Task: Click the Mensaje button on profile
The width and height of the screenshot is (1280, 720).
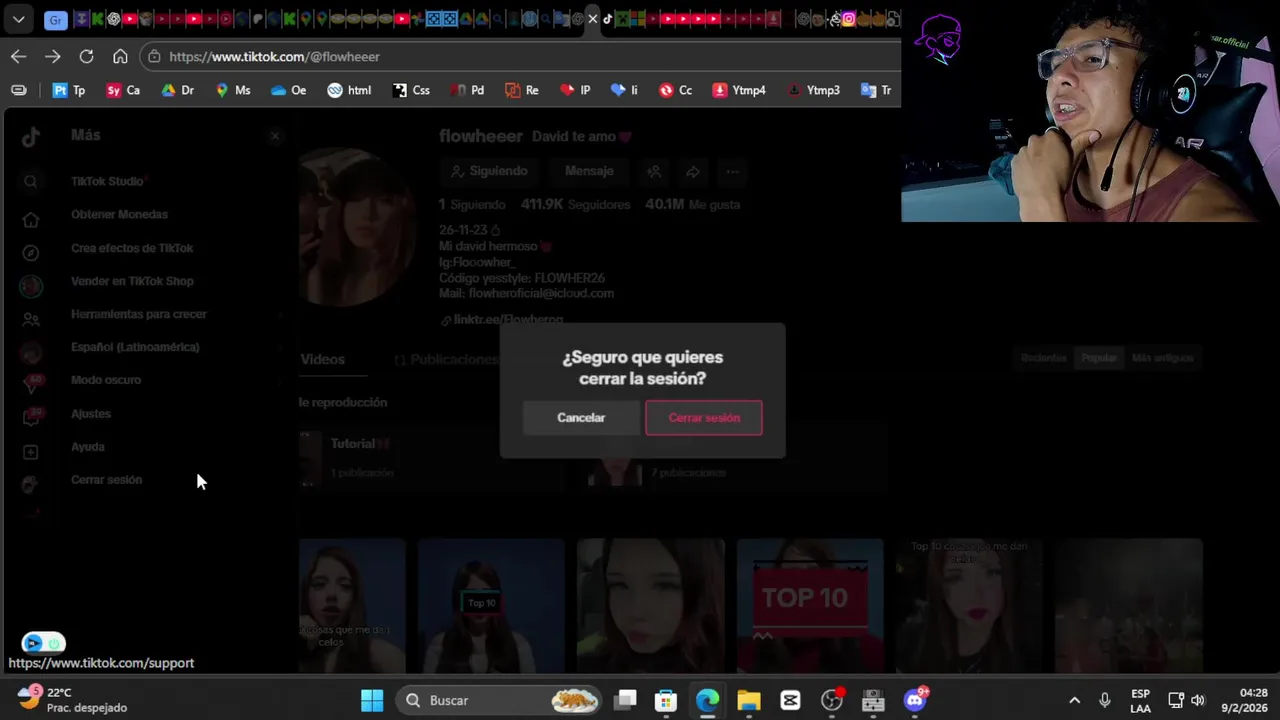Action: 589,171
